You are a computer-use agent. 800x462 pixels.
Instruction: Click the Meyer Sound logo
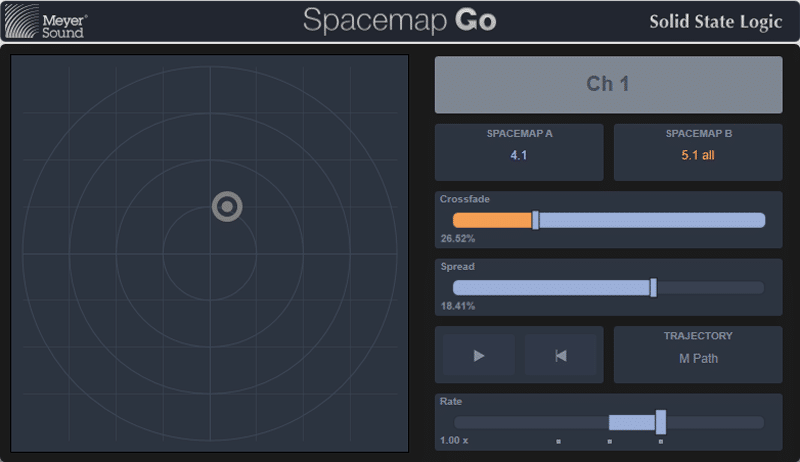point(50,24)
